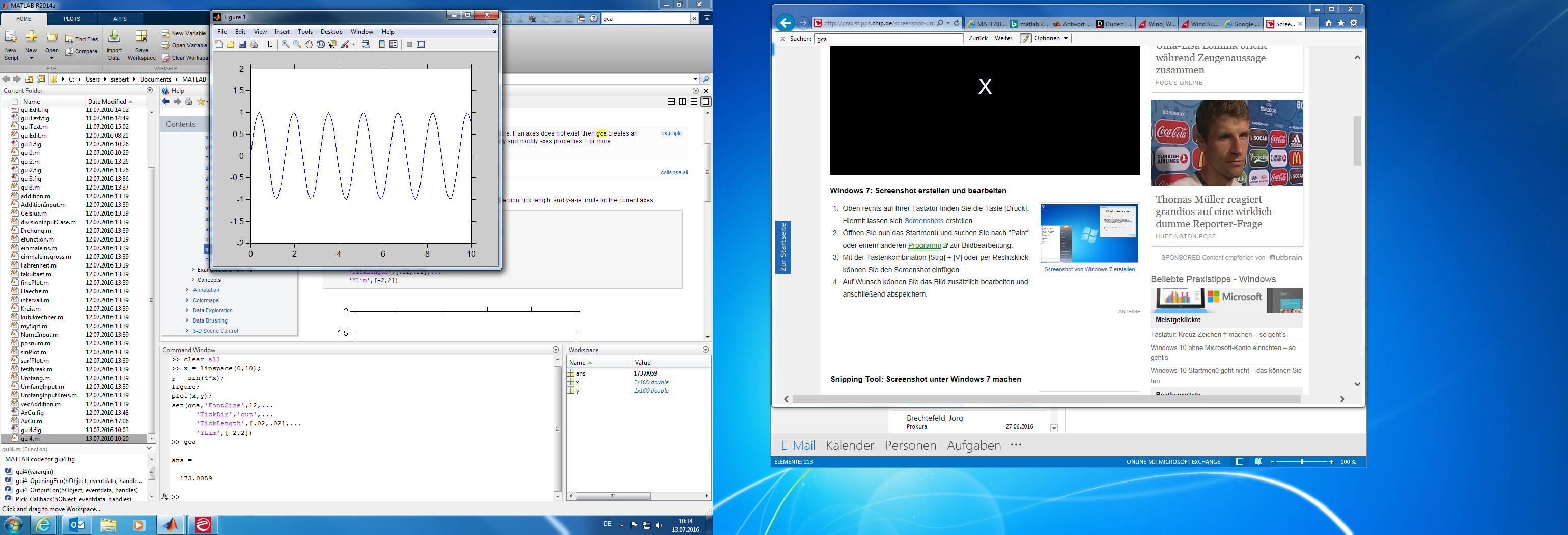
Task: Click the Insert Legend icon in Figure 1
Action: pos(393,45)
